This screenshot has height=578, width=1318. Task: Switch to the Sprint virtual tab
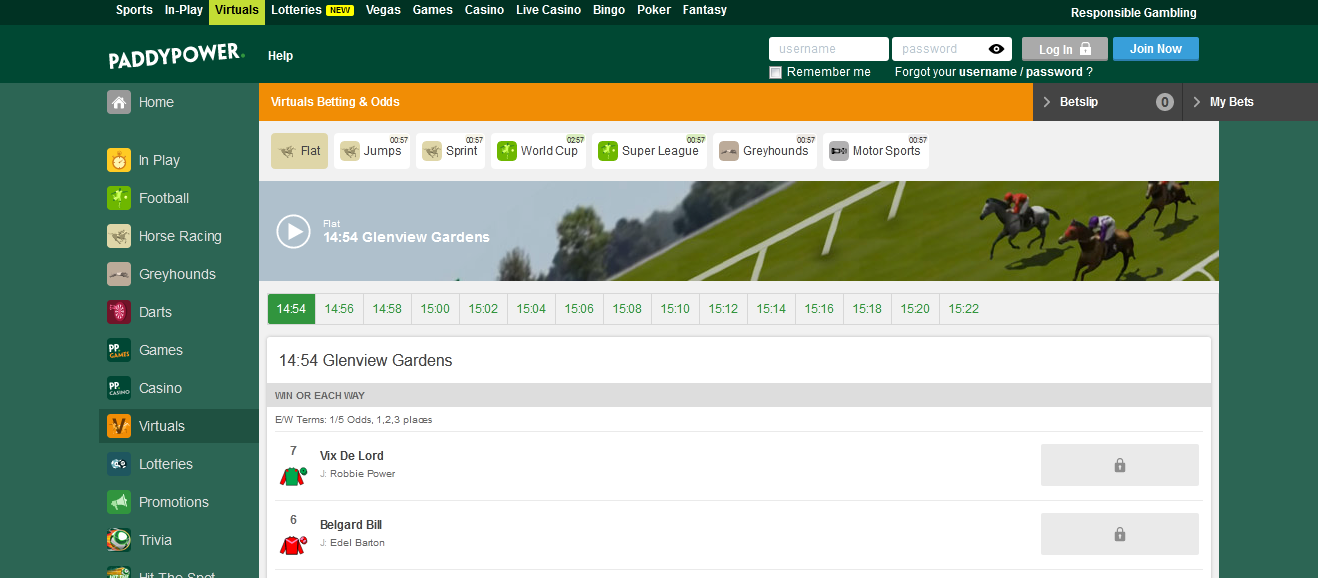[451, 151]
